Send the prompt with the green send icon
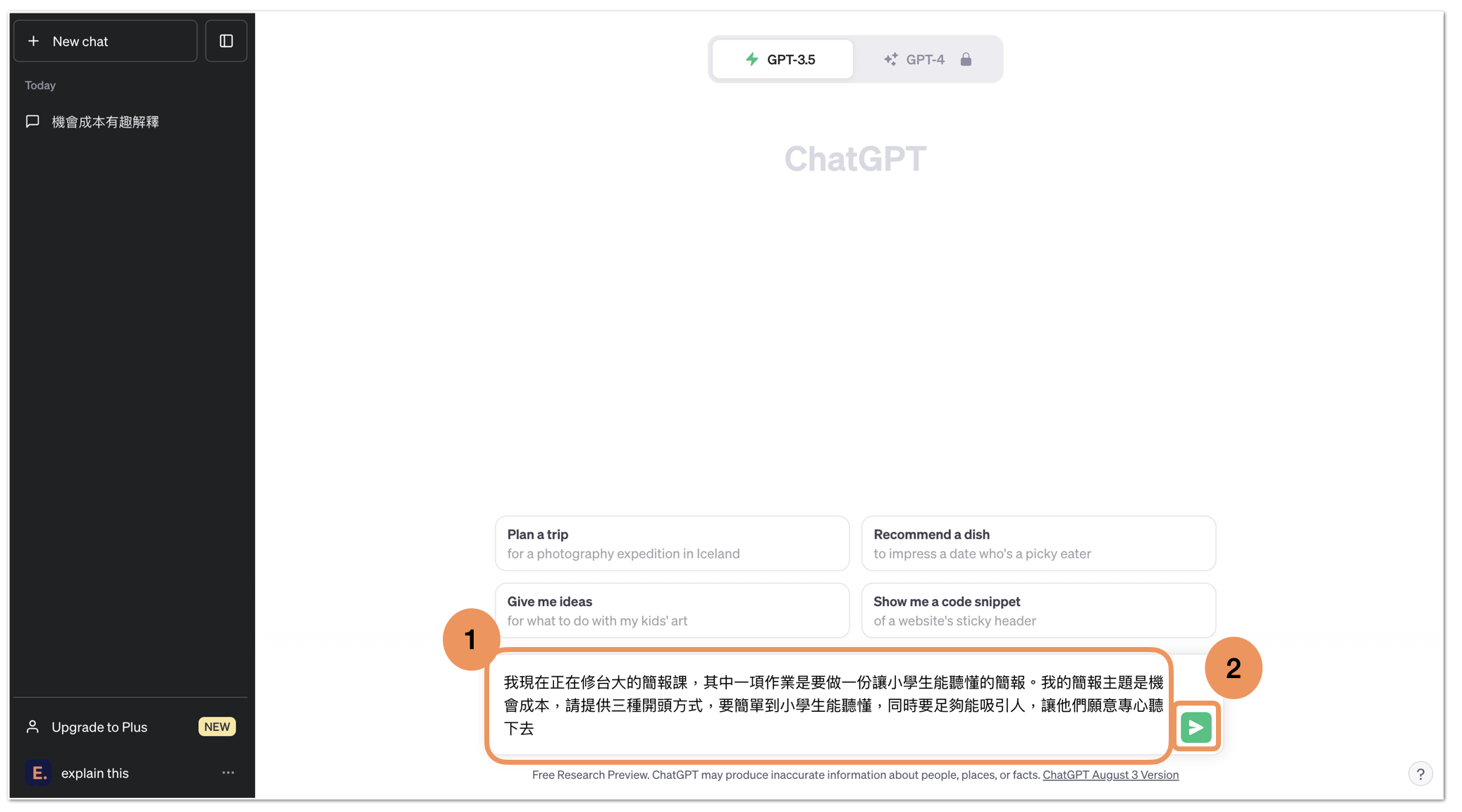Viewport: 1462px width, 812px height. tap(1196, 727)
